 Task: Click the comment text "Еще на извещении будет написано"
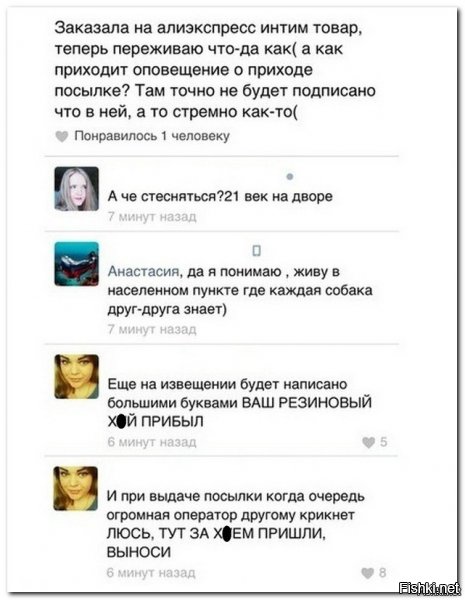(240, 403)
